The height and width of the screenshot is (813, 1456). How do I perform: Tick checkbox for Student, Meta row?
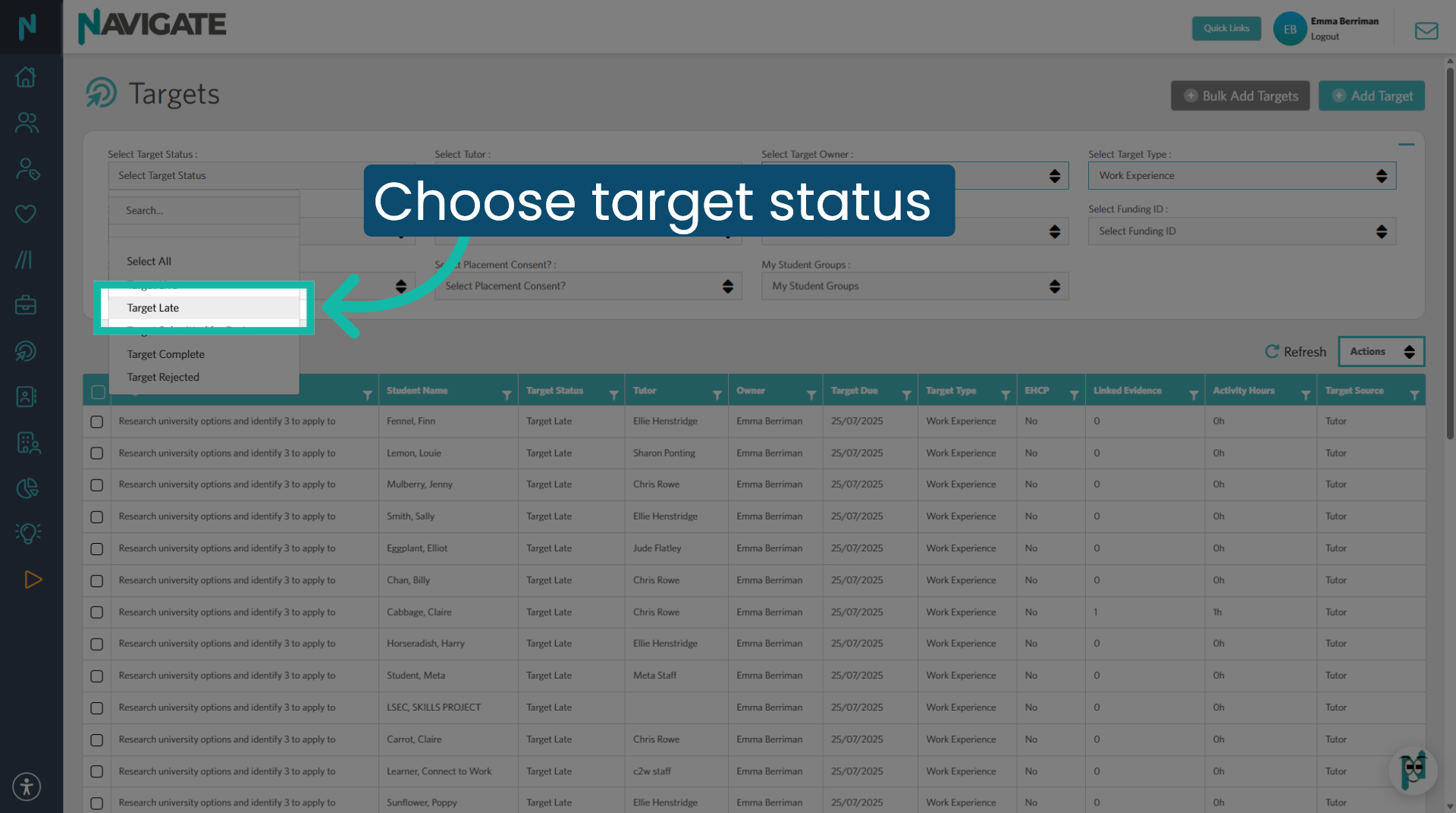click(96, 676)
